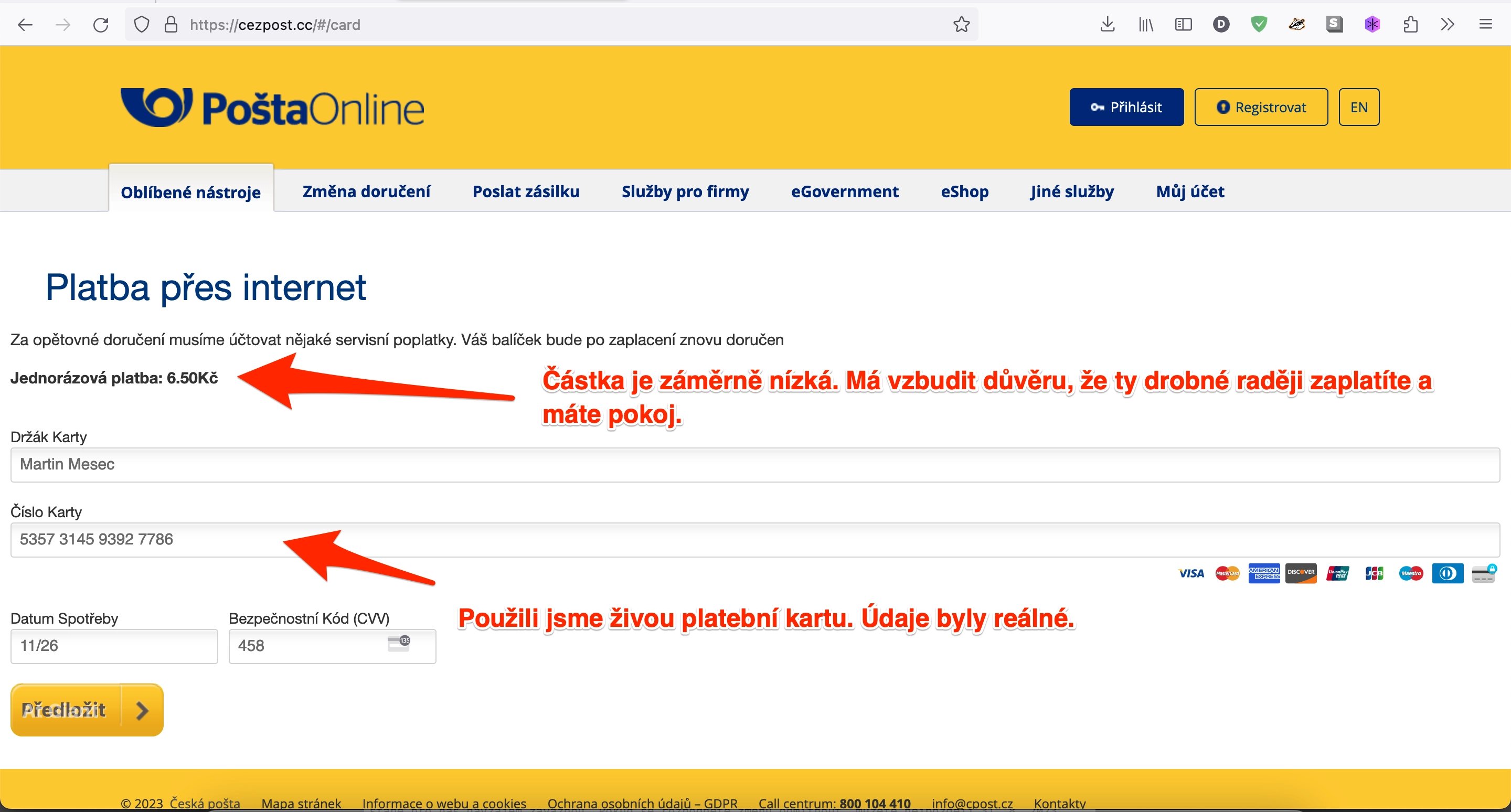Click the padlock site security icon
This screenshot has height=812, width=1511.
(x=171, y=25)
